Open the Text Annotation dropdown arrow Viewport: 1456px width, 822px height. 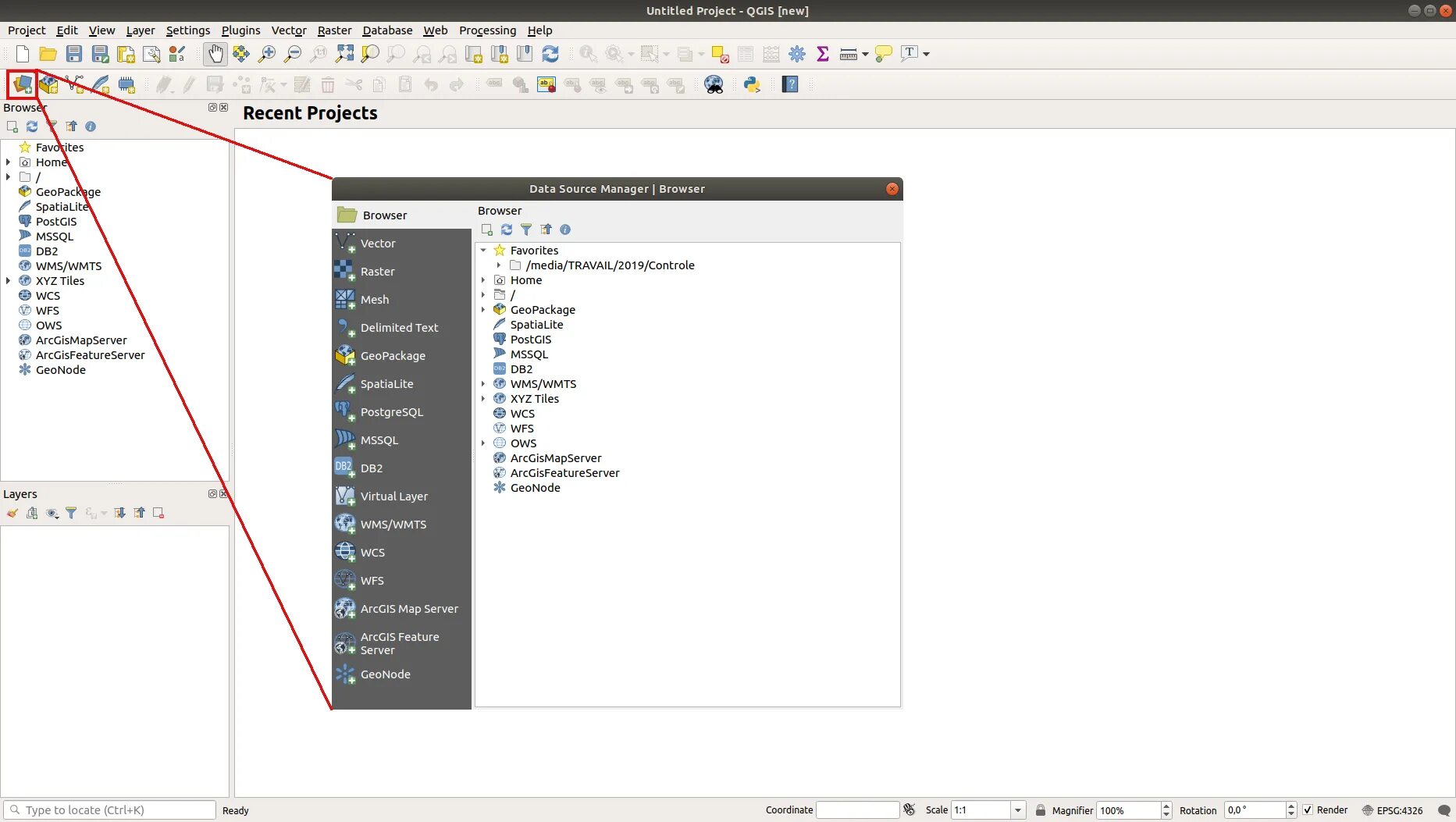(927, 54)
